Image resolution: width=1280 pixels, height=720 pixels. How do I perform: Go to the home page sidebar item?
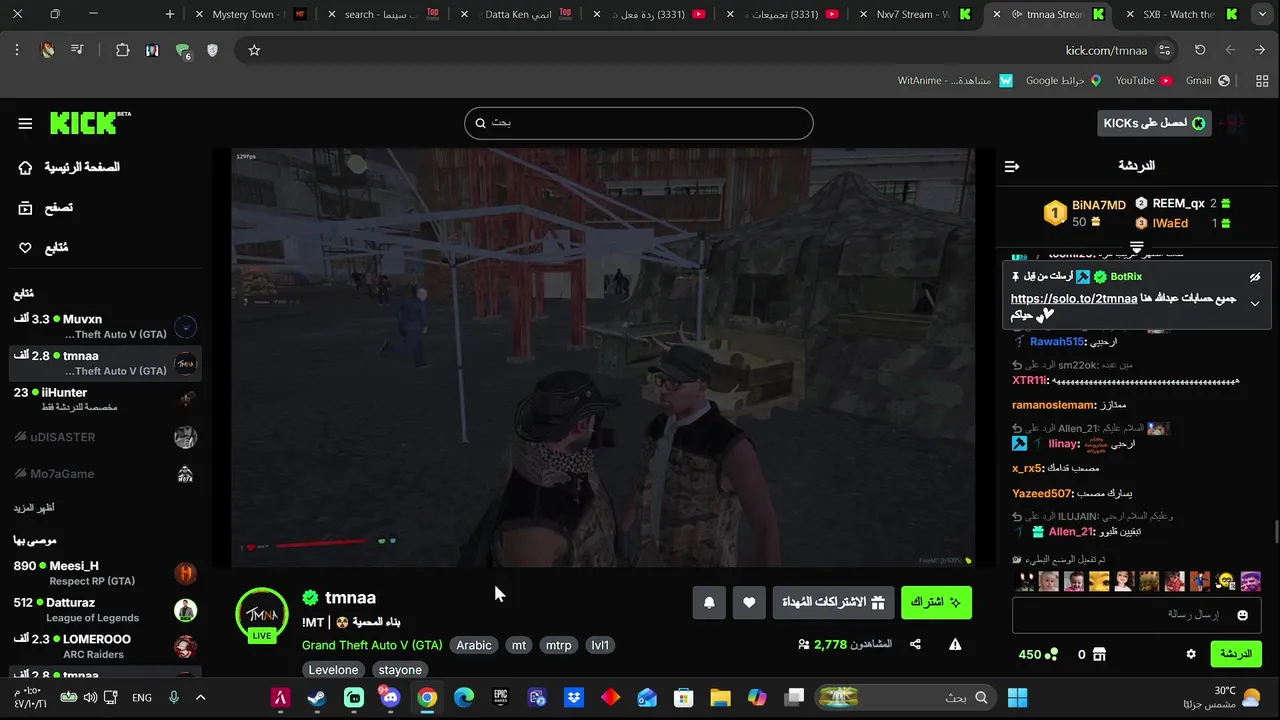[x=70, y=168]
